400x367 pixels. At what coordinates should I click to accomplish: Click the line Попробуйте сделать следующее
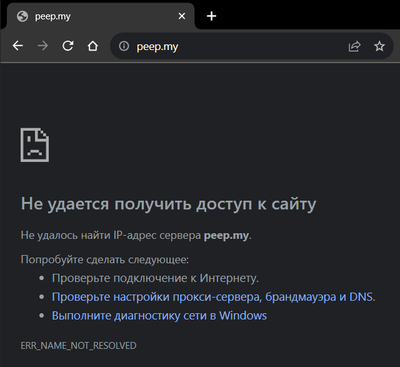point(105,259)
